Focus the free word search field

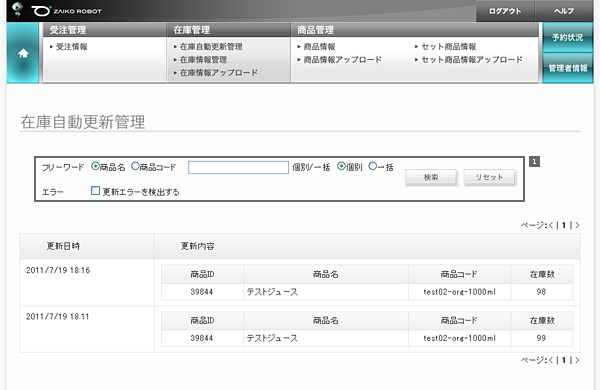[x=238, y=167]
